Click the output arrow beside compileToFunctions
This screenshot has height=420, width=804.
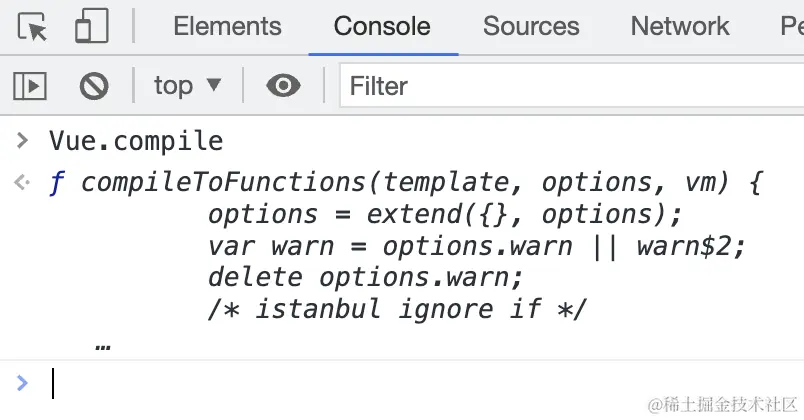click(x=22, y=183)
